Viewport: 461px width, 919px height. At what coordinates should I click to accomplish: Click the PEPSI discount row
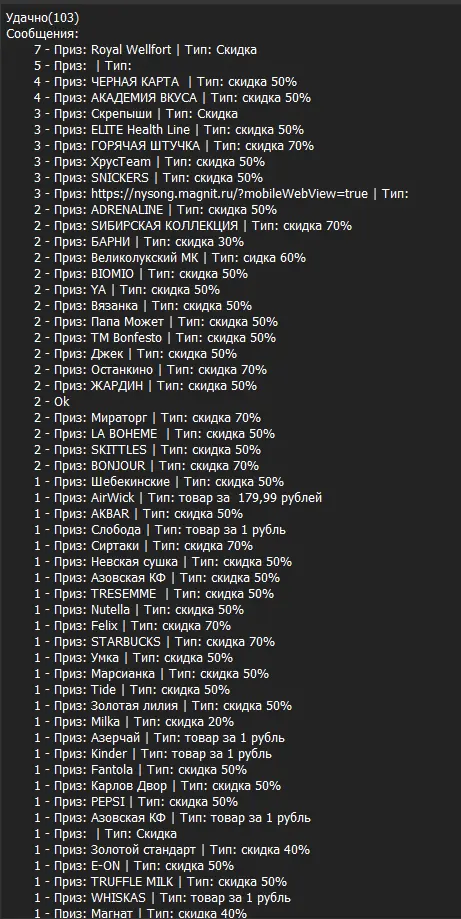[x=136, y=801]
